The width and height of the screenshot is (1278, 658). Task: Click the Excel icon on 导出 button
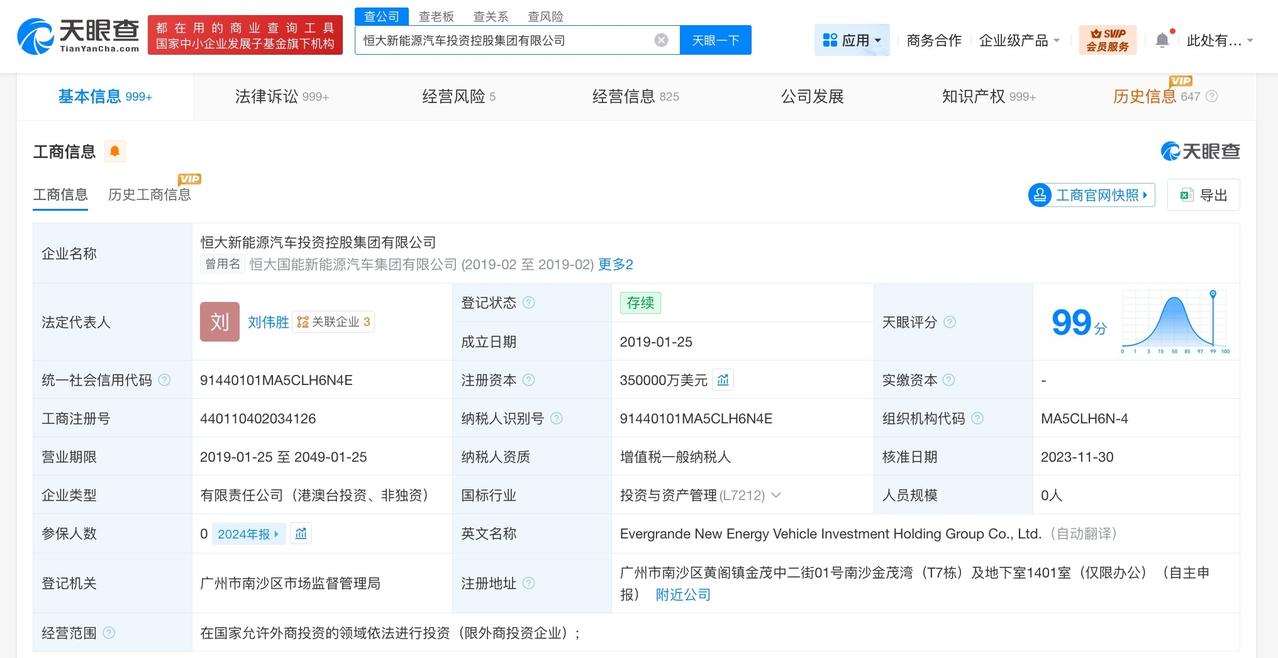(1186, 195)
